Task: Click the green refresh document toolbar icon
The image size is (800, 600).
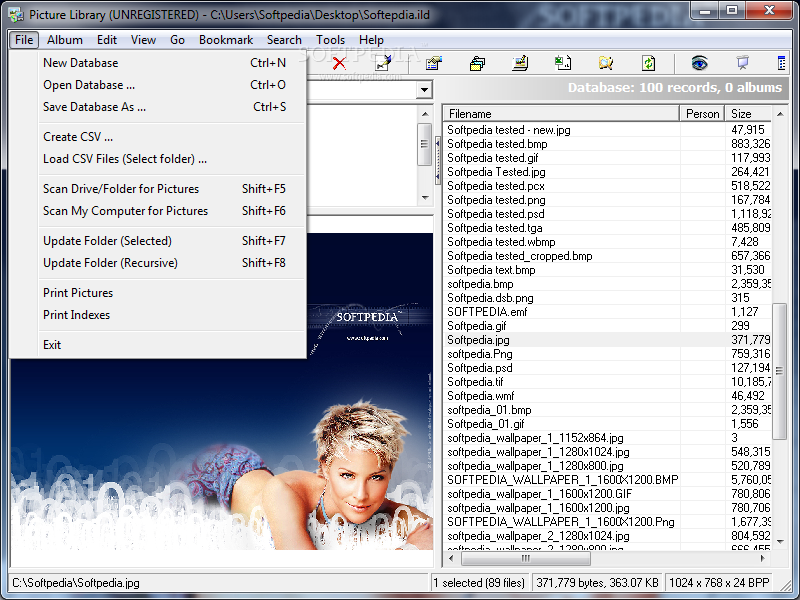Action: [x=648, y=63]
